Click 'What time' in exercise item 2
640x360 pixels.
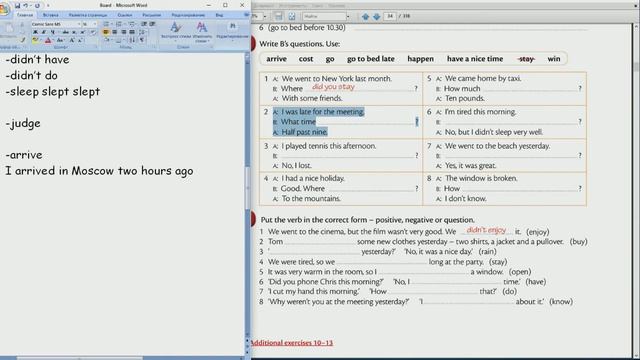[298, 122]
